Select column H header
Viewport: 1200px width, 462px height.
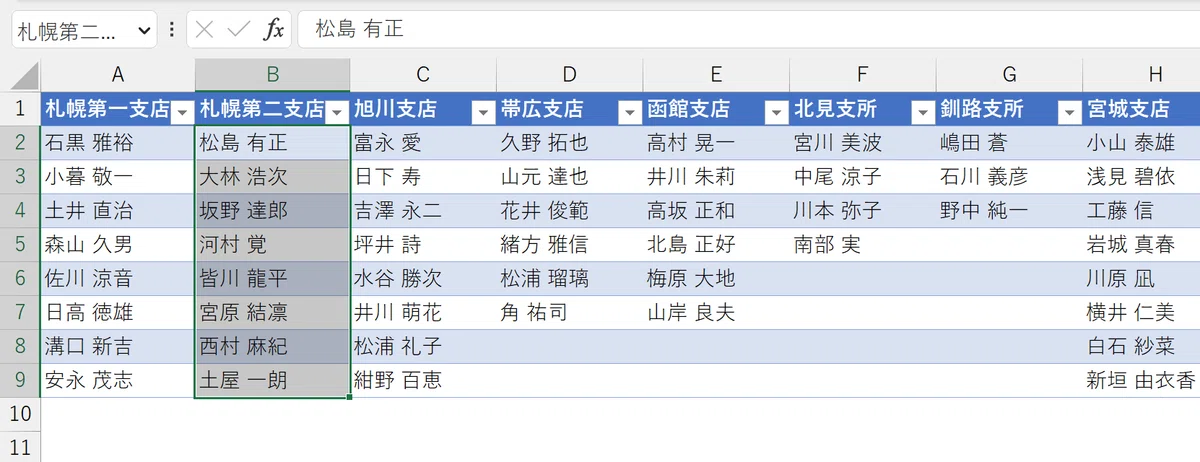1141,74
